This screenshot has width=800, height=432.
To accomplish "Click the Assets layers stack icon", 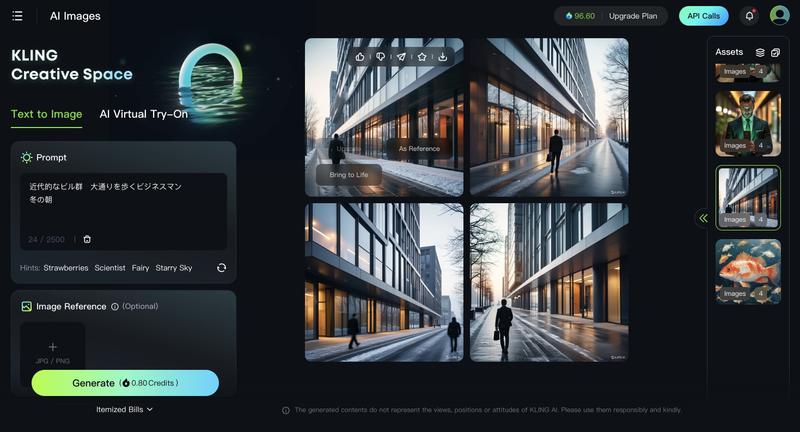I will (760, 52).
